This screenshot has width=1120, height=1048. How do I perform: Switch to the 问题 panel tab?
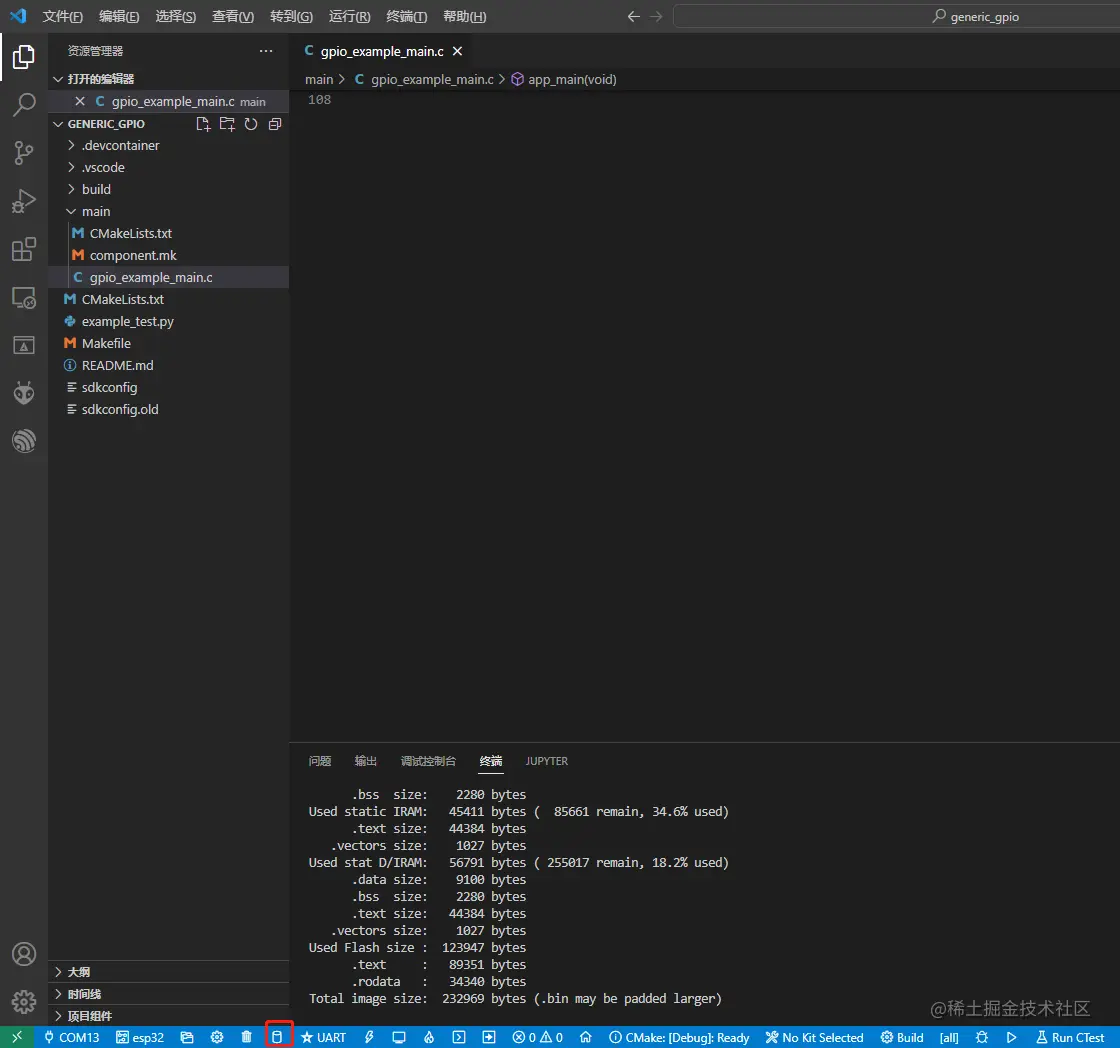coord(320,761)
